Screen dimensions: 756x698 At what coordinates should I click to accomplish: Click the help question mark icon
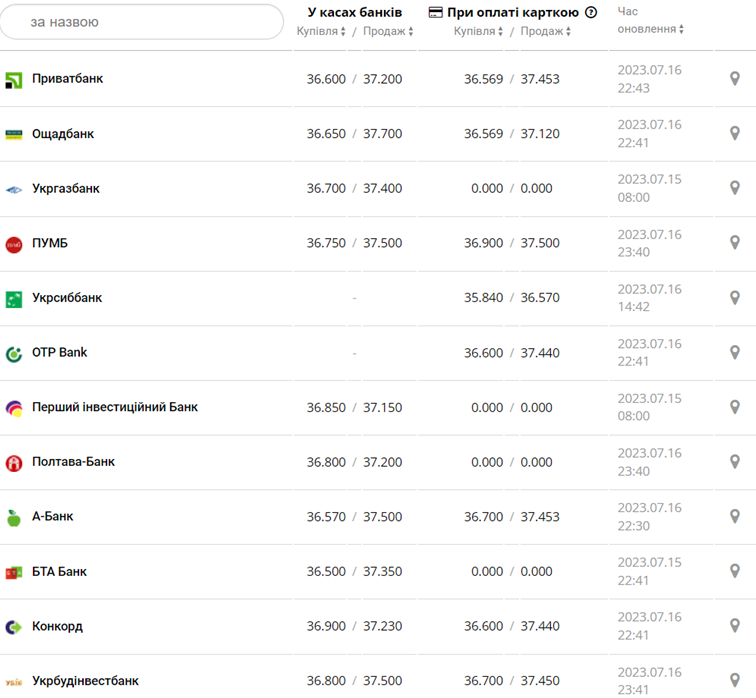(x=591, y=13)
